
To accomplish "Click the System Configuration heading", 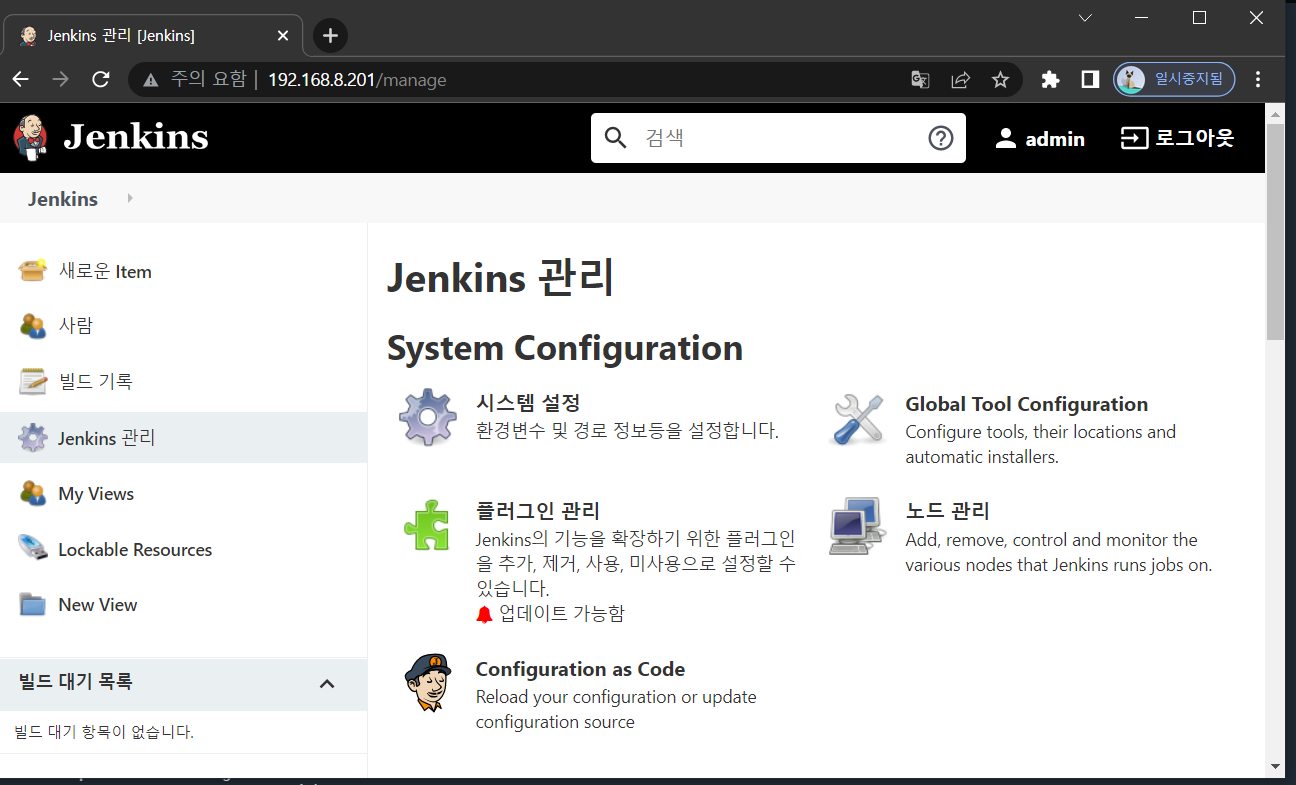I will coord(565,348).
